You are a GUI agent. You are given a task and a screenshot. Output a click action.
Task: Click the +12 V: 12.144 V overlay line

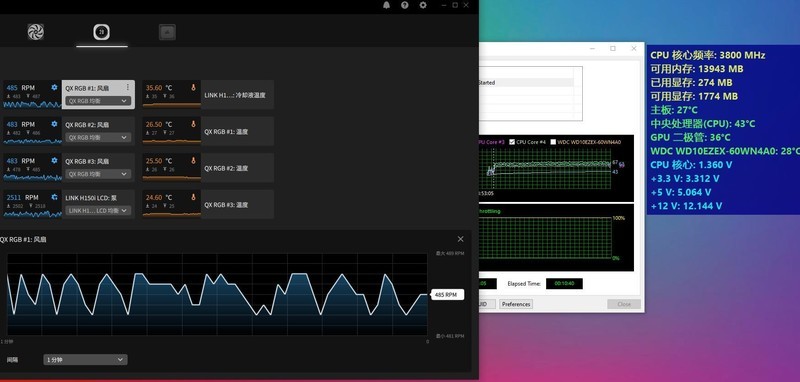(686, 206)
